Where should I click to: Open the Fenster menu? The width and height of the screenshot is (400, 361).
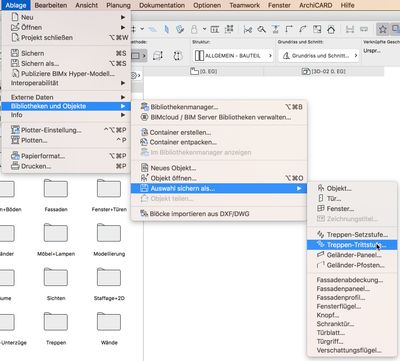click(279, 5)
